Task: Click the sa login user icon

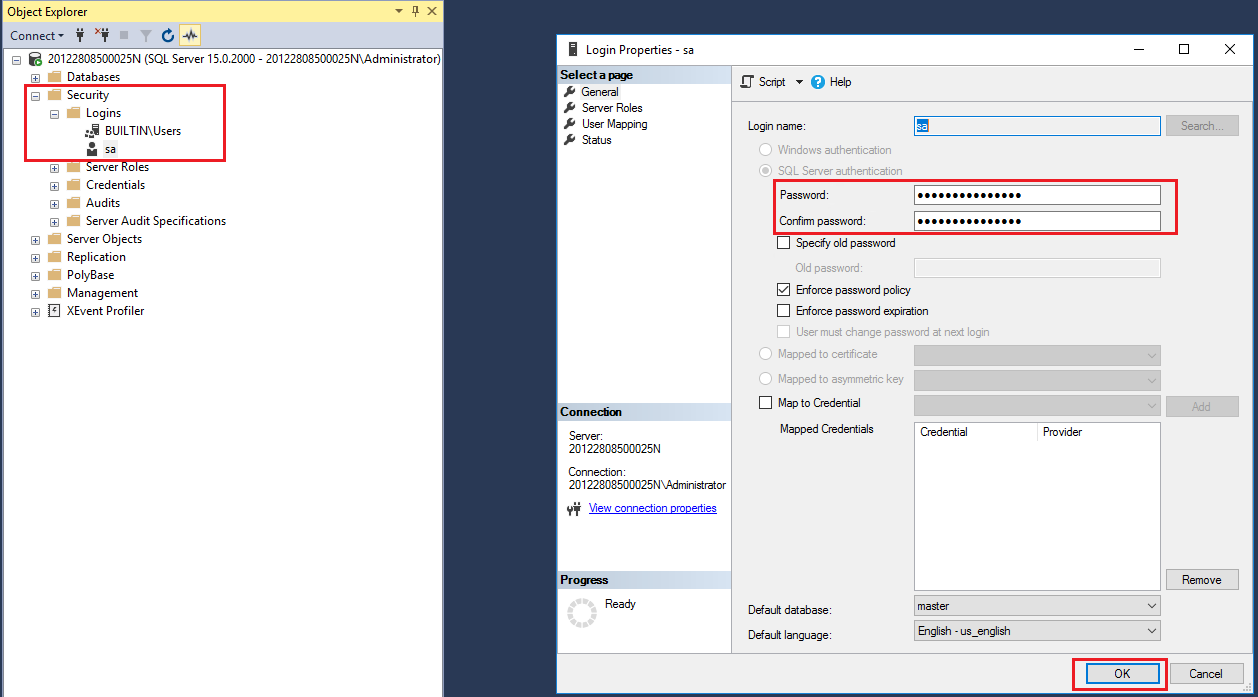Action: pos(92,149)
